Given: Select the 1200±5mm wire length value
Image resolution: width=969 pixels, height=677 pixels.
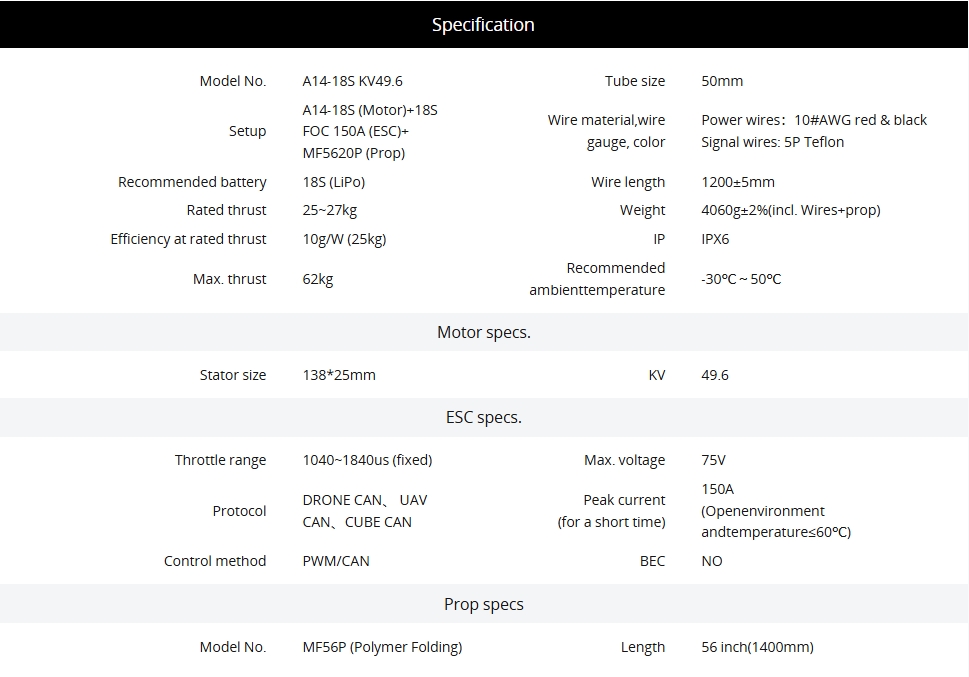Looking at the screenshot, I should (738, 182).
